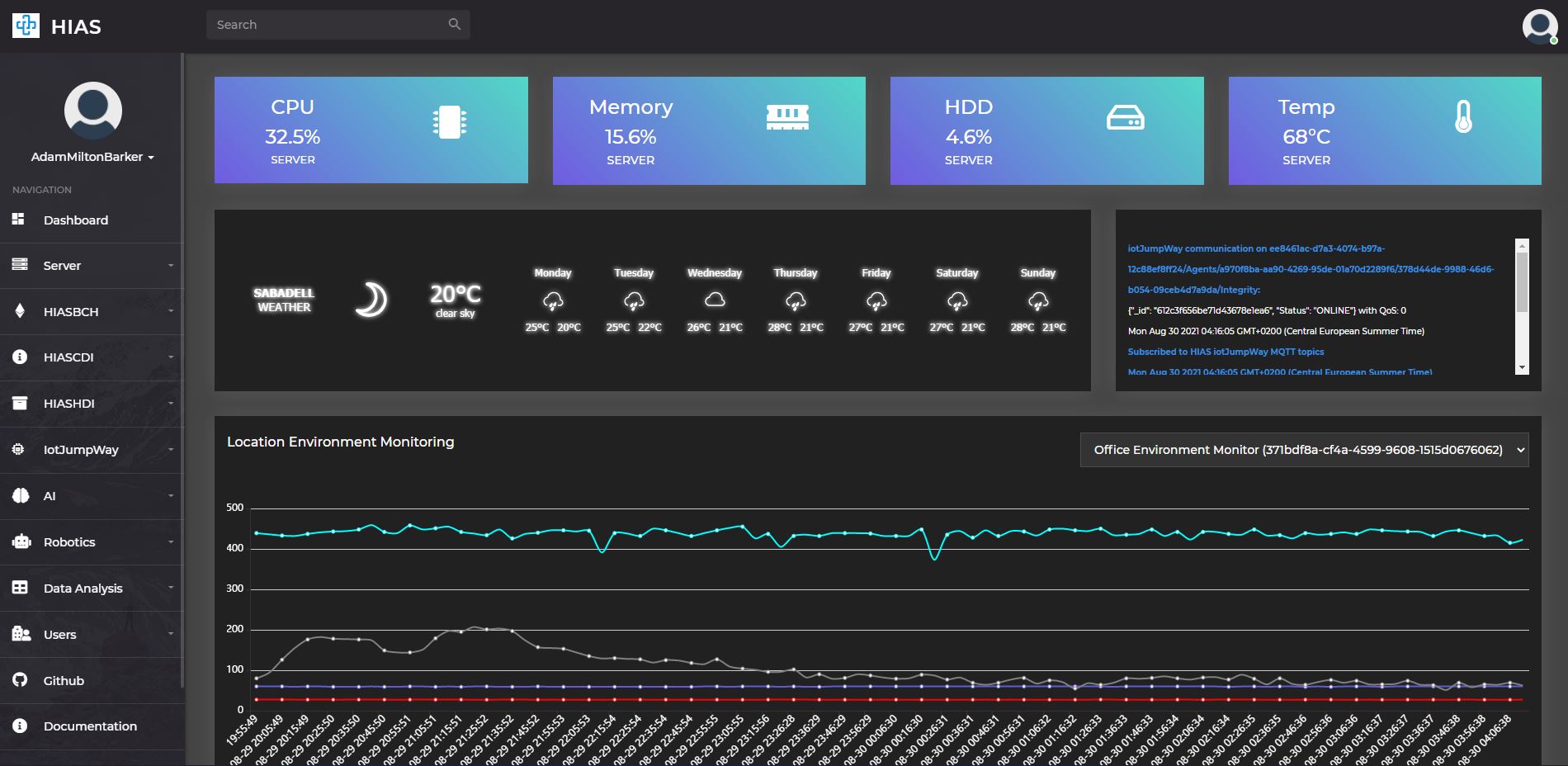Expand the Server menu chevron
The height and width of the screenshot is (766, 1568).
pos(171,266)
